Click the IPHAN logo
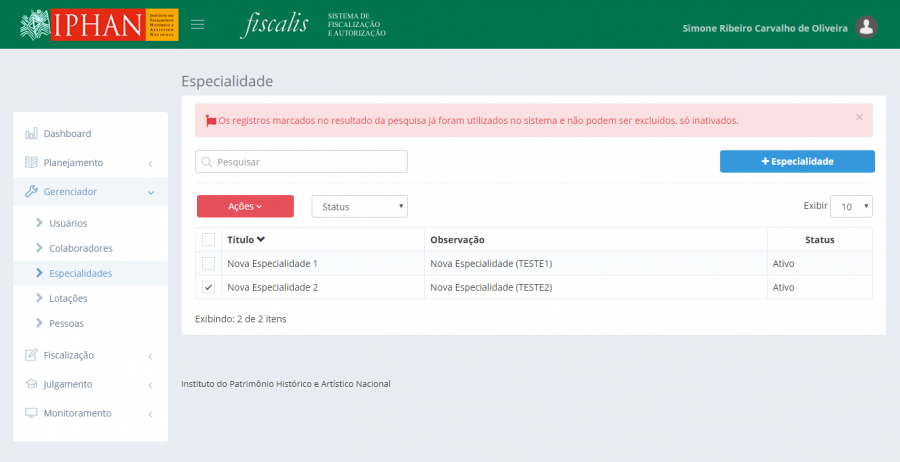 pyautogui.click(x=99, y=25)
